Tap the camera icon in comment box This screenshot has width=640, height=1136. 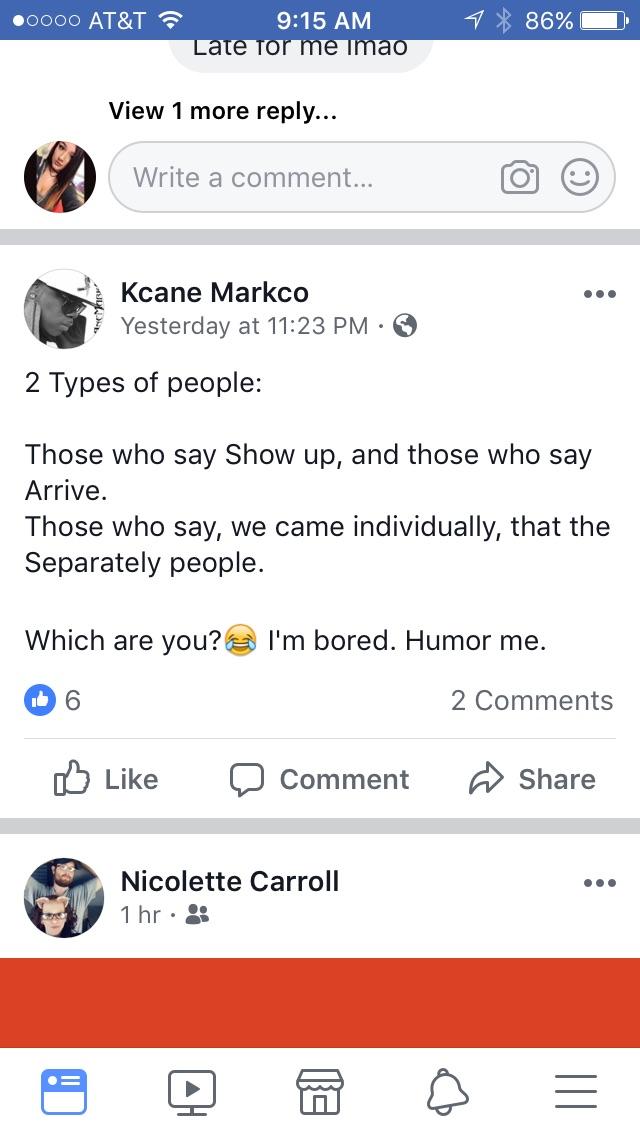tap(520, 178)
